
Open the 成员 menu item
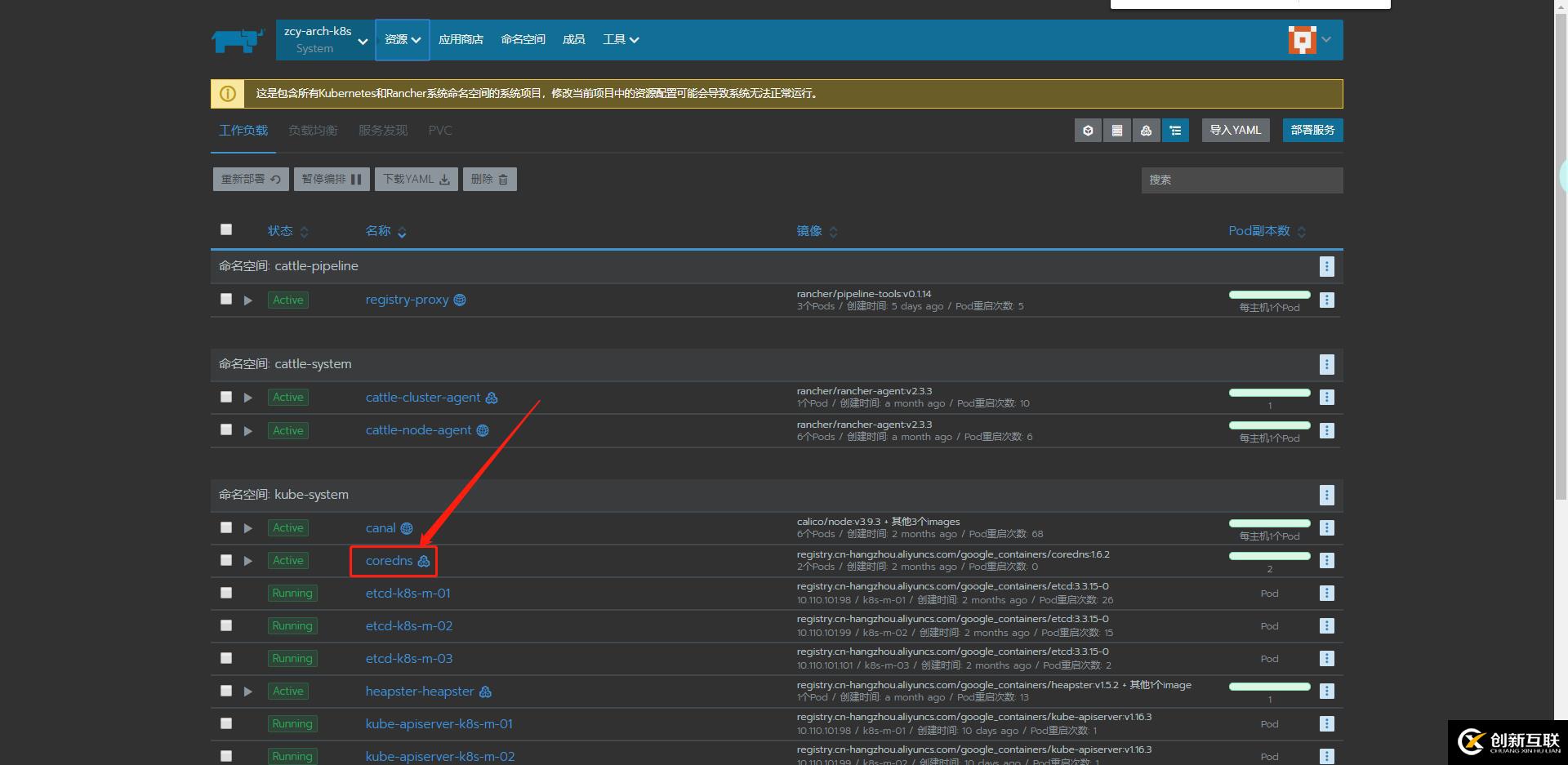click(573, 40)
